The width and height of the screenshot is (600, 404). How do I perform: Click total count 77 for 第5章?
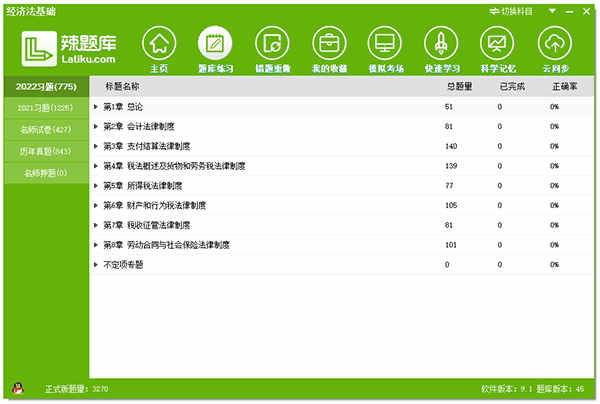pyautogui.click(x=449, y=186)
